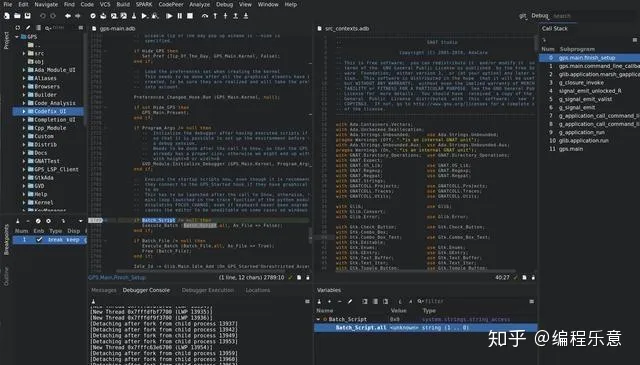Go back with the left arrow icon
The width and height of the screenshot is (640, 365).
(x=68, y=16)
